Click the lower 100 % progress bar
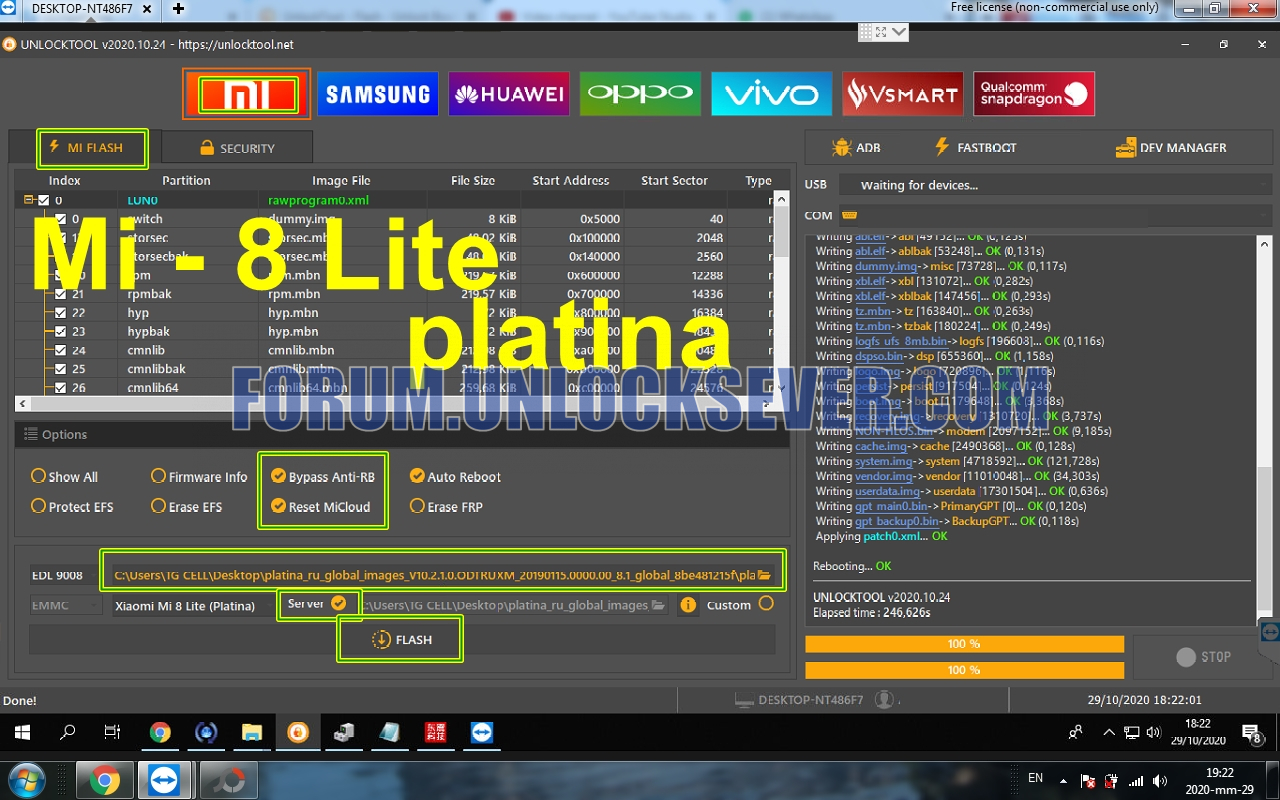The width and height of the screenshot is (1280, 800). tap(964, 670)
